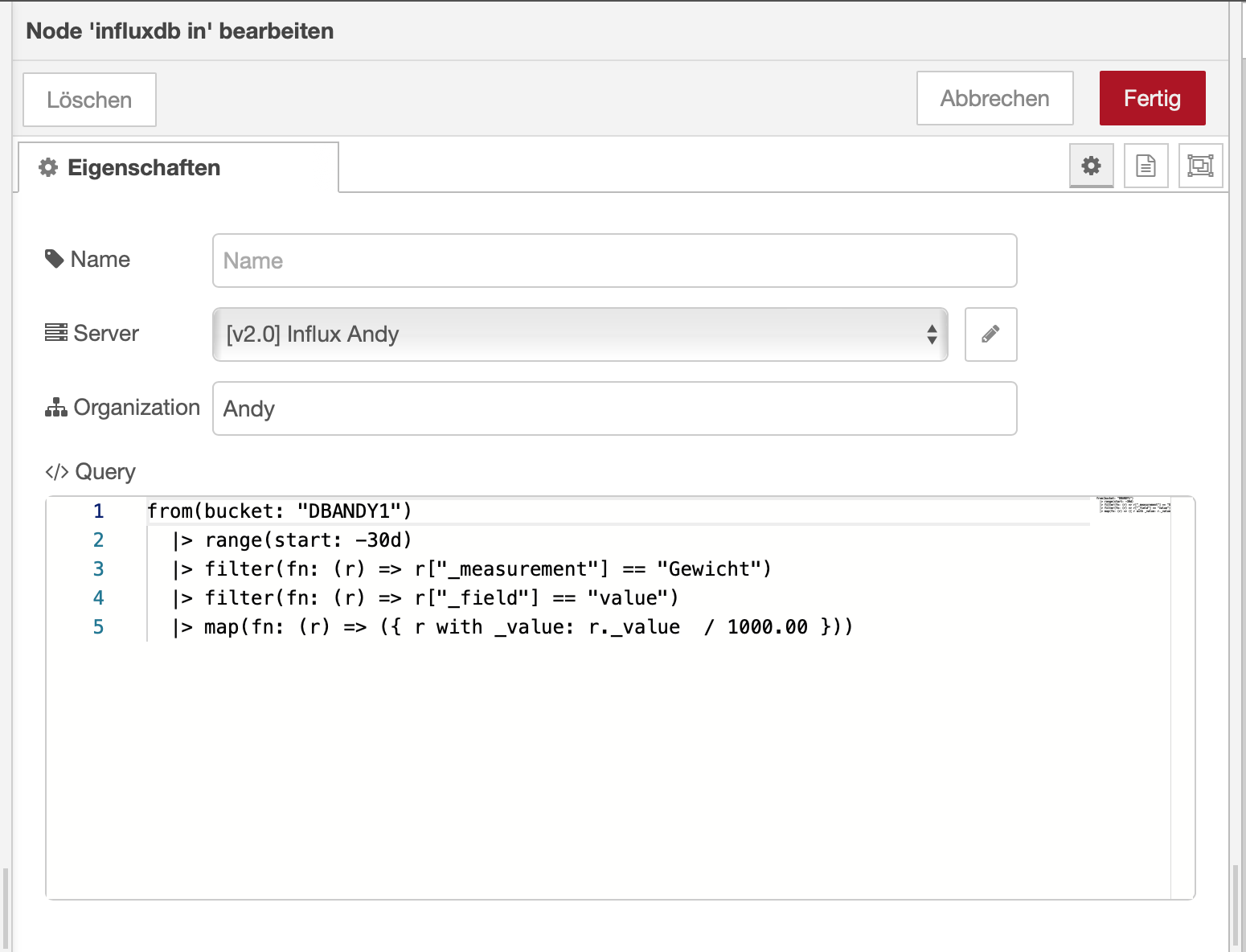Click the map function query line
The height and width of the screenshot is (952, 1246).
513,627
